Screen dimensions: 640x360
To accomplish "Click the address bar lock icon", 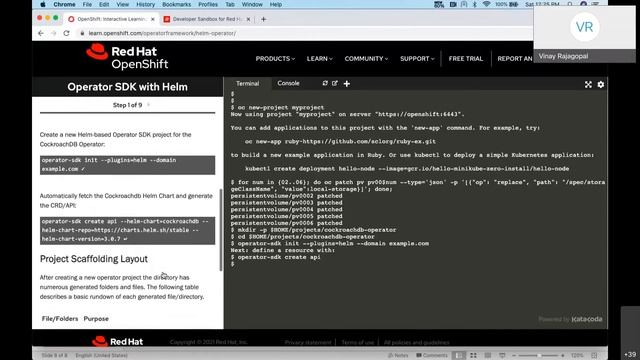I will (x=82, y=33).
